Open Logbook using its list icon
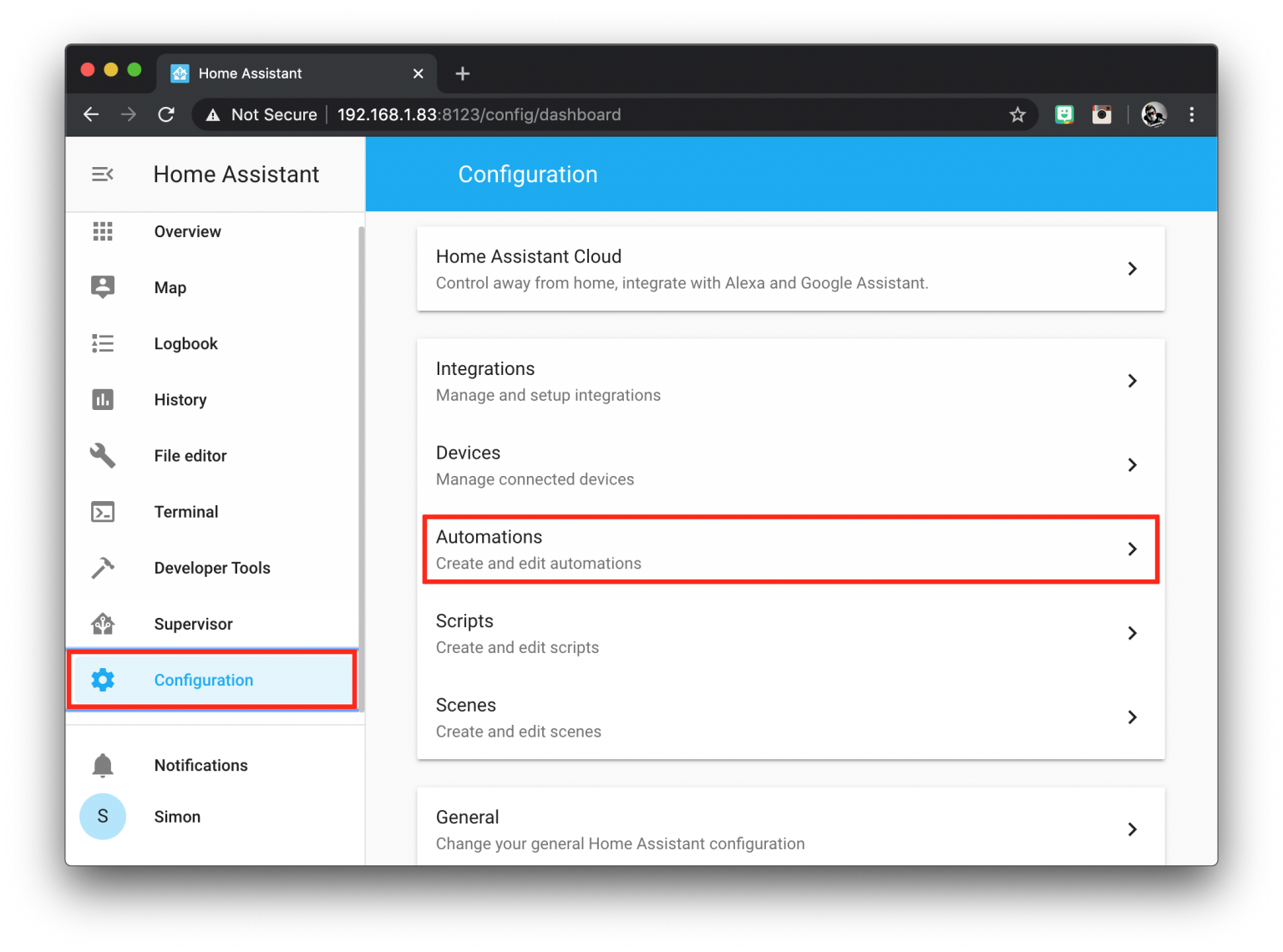Image resolution: width=1283 pixels, height=952 pixels. pos(103,343)
